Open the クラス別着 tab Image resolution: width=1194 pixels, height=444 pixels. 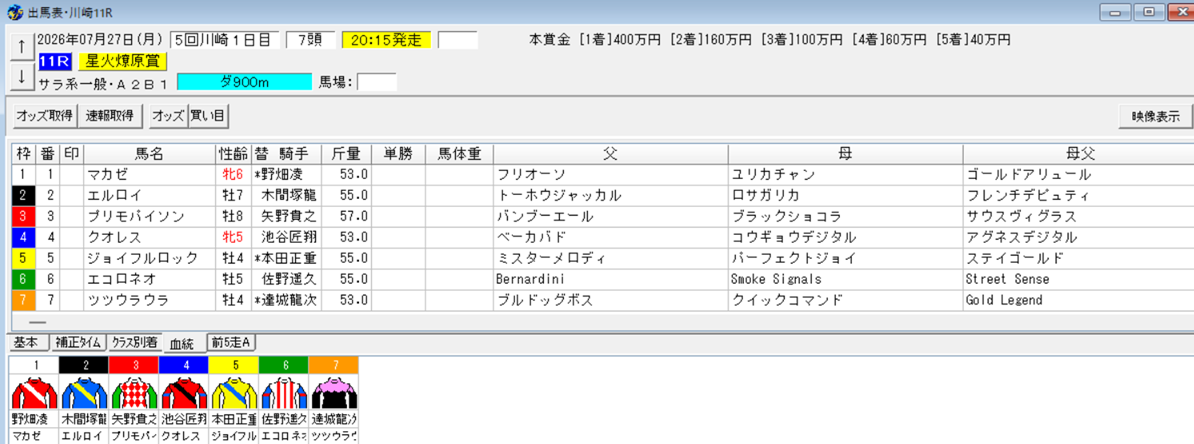[x=135, y=343]
